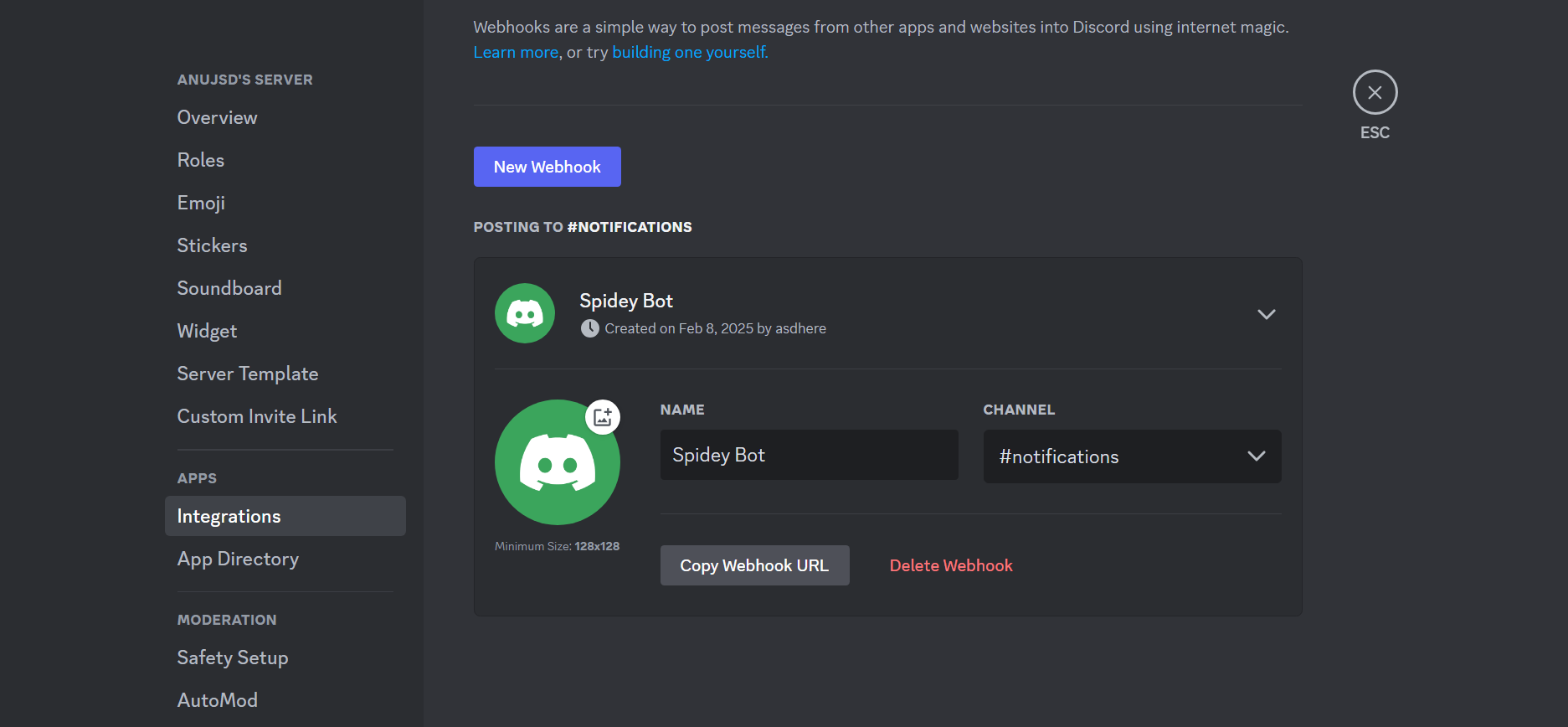1568x727 pixels.
Task: Click the Spidey Bot name input field
Action: [x=809, y=455]
